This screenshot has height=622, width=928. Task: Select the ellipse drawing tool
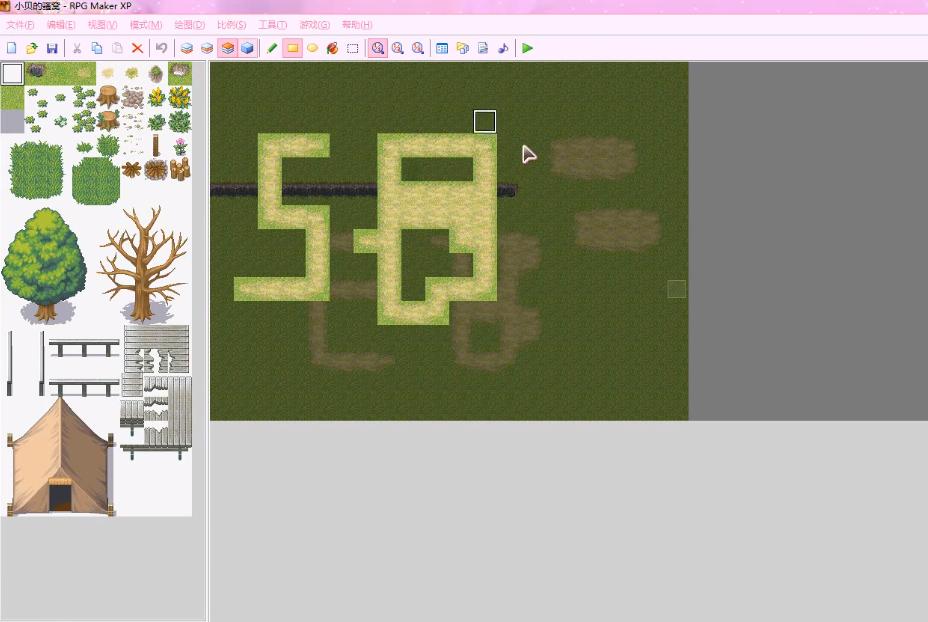312,48
